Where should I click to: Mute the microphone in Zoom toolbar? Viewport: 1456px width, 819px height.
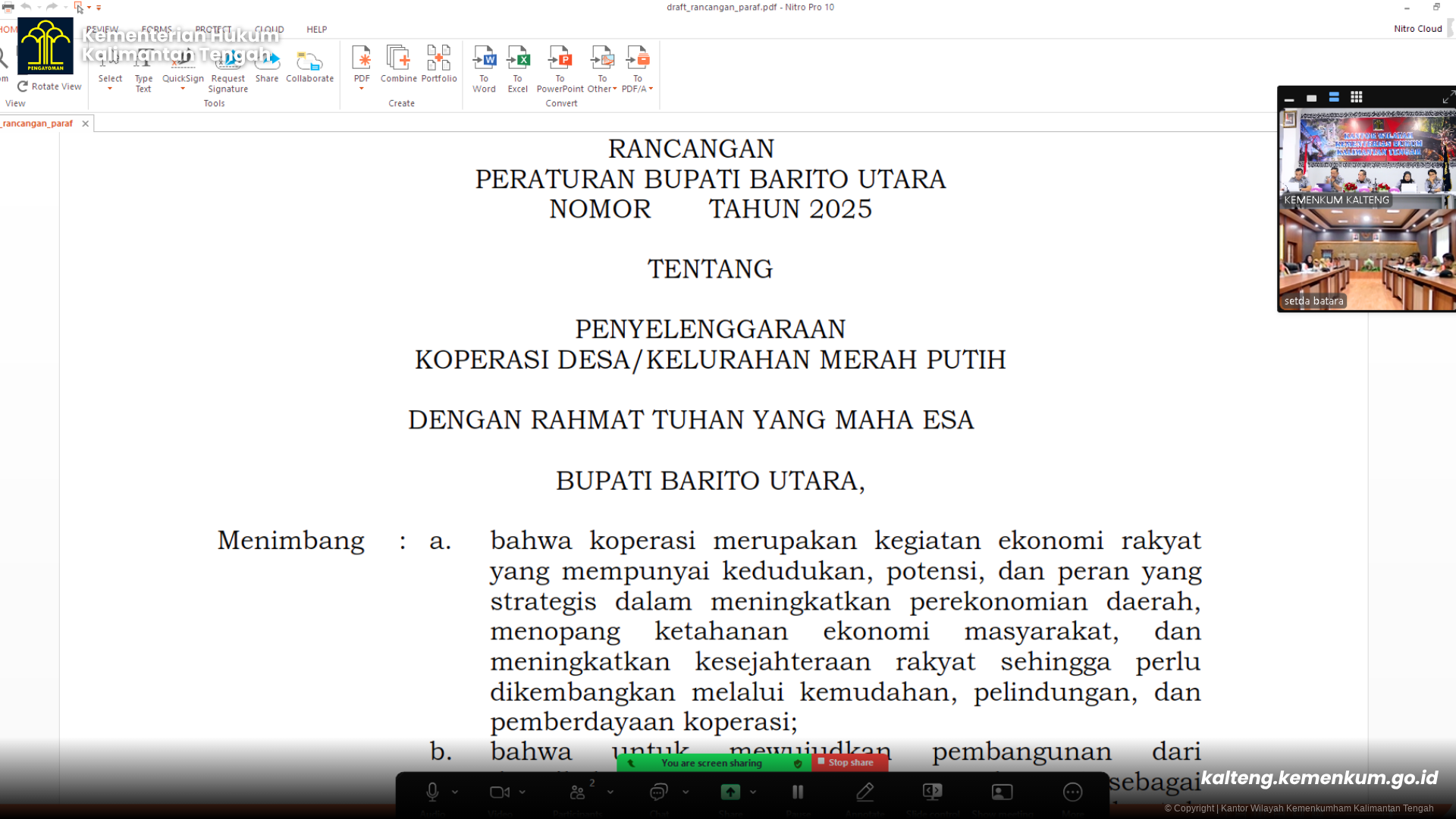click(432, 792)
